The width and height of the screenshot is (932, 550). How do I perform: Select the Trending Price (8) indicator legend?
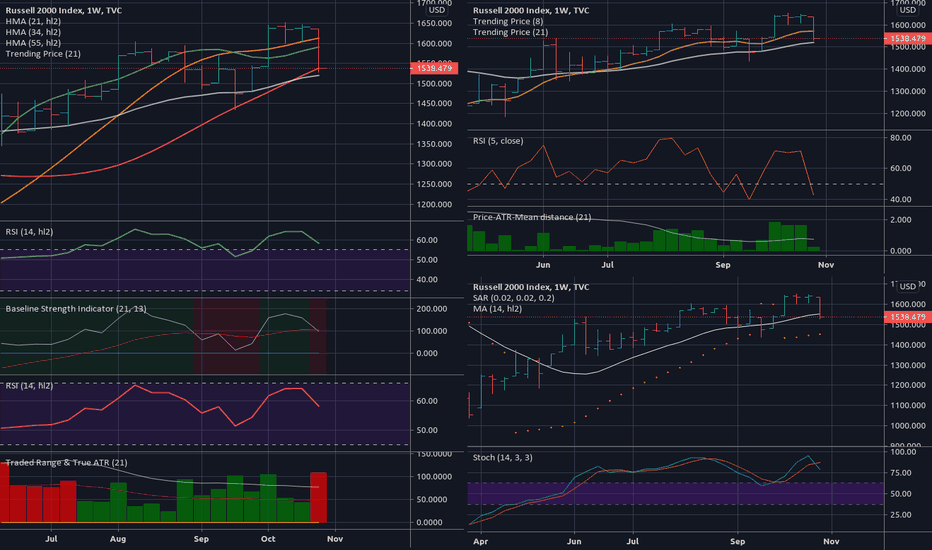pyautogui.click(x=508, y=21)
